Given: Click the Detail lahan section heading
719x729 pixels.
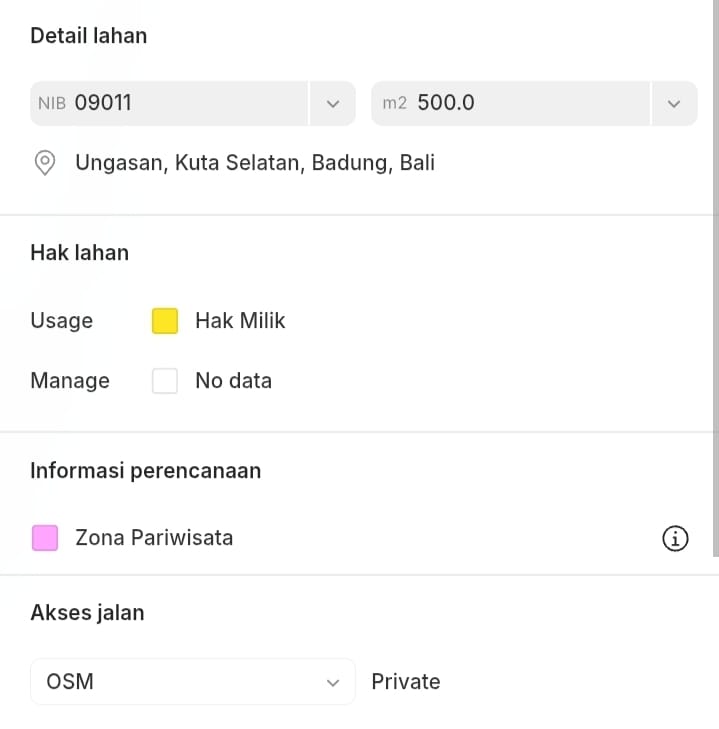Looking at the screenshot, I should point(89,36).
